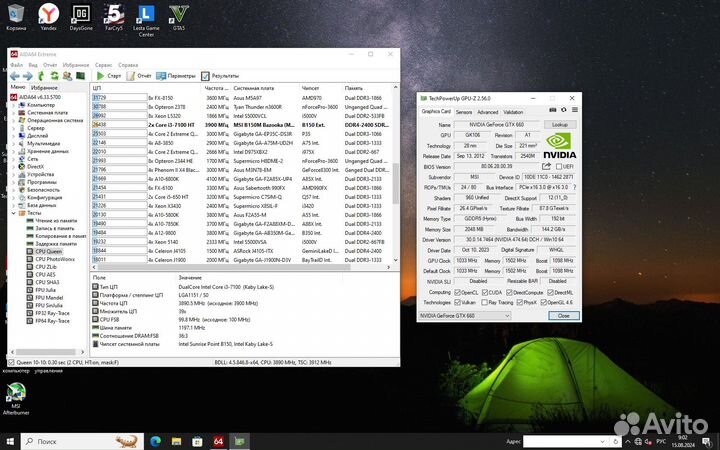
Task: Switch to AIDA64 taskbar icon
Action: [219, 442]
